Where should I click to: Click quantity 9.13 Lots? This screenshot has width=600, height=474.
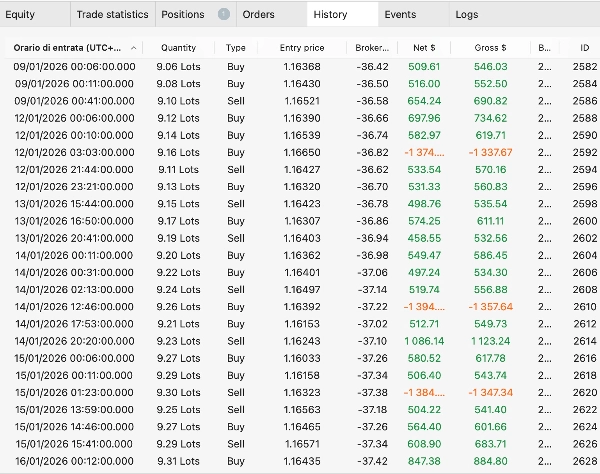[x=178, y=187]
